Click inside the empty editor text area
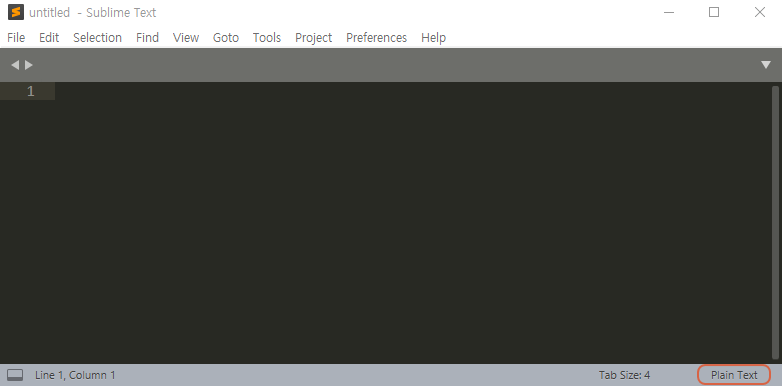The height and width of the screenshot is (386, 782). 413,222
